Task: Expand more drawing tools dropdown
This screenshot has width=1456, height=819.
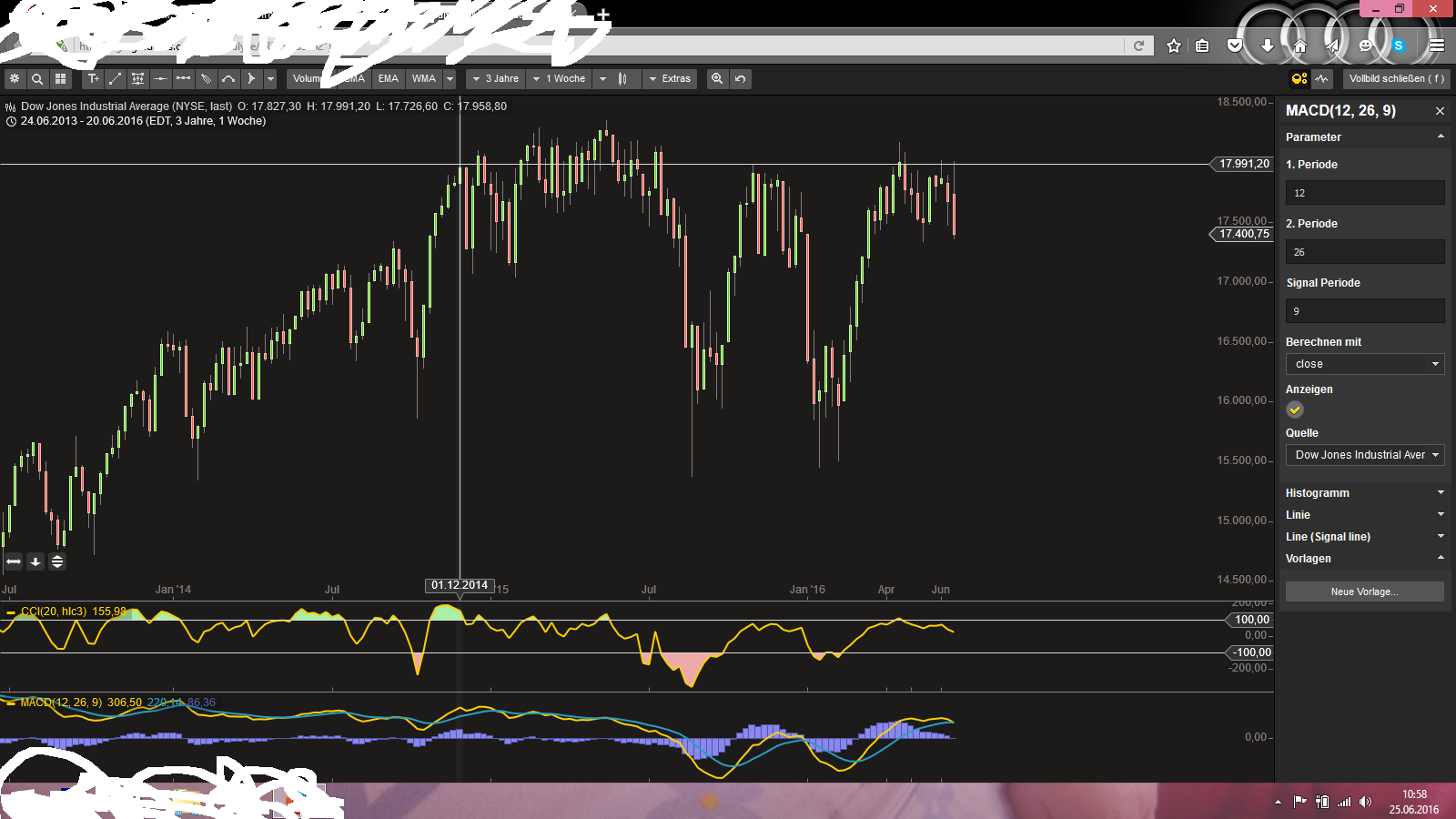Action: [270, 79]
